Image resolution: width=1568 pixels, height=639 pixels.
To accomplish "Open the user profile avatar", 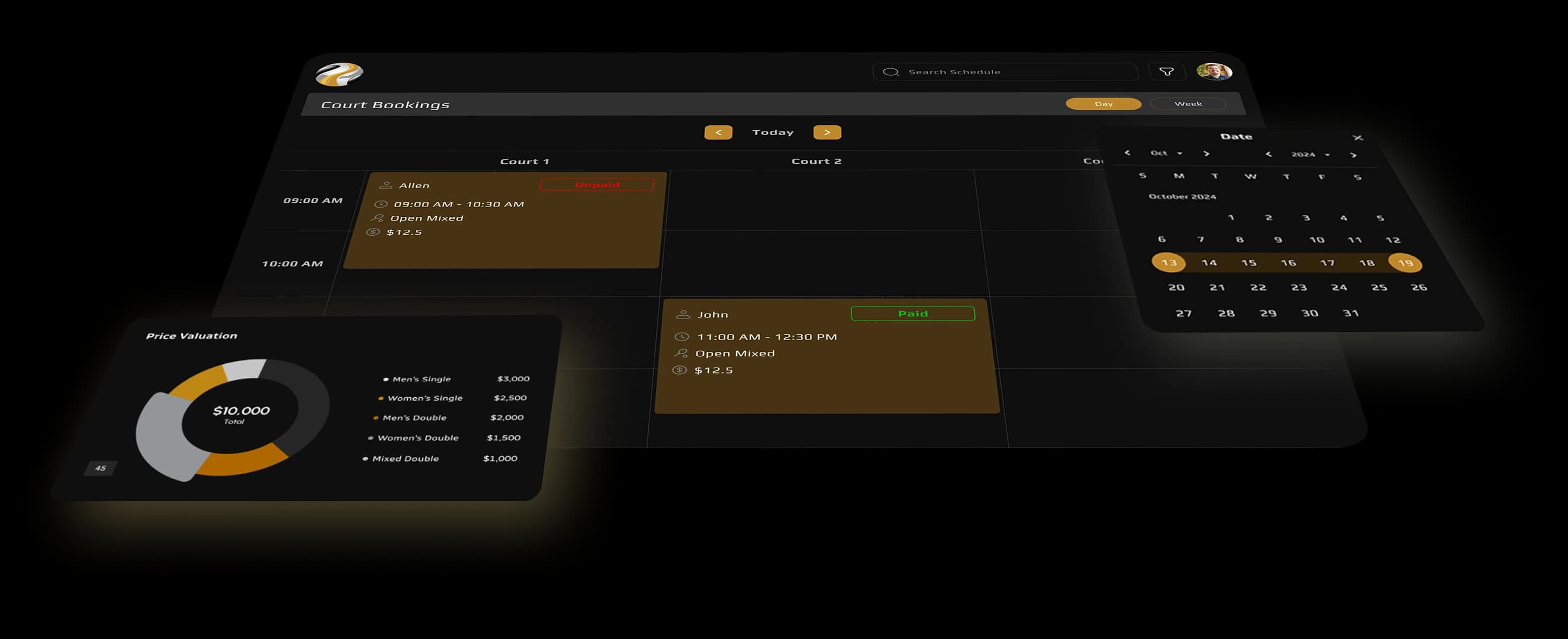I will pyautogui.click(x=1214, y=72).
